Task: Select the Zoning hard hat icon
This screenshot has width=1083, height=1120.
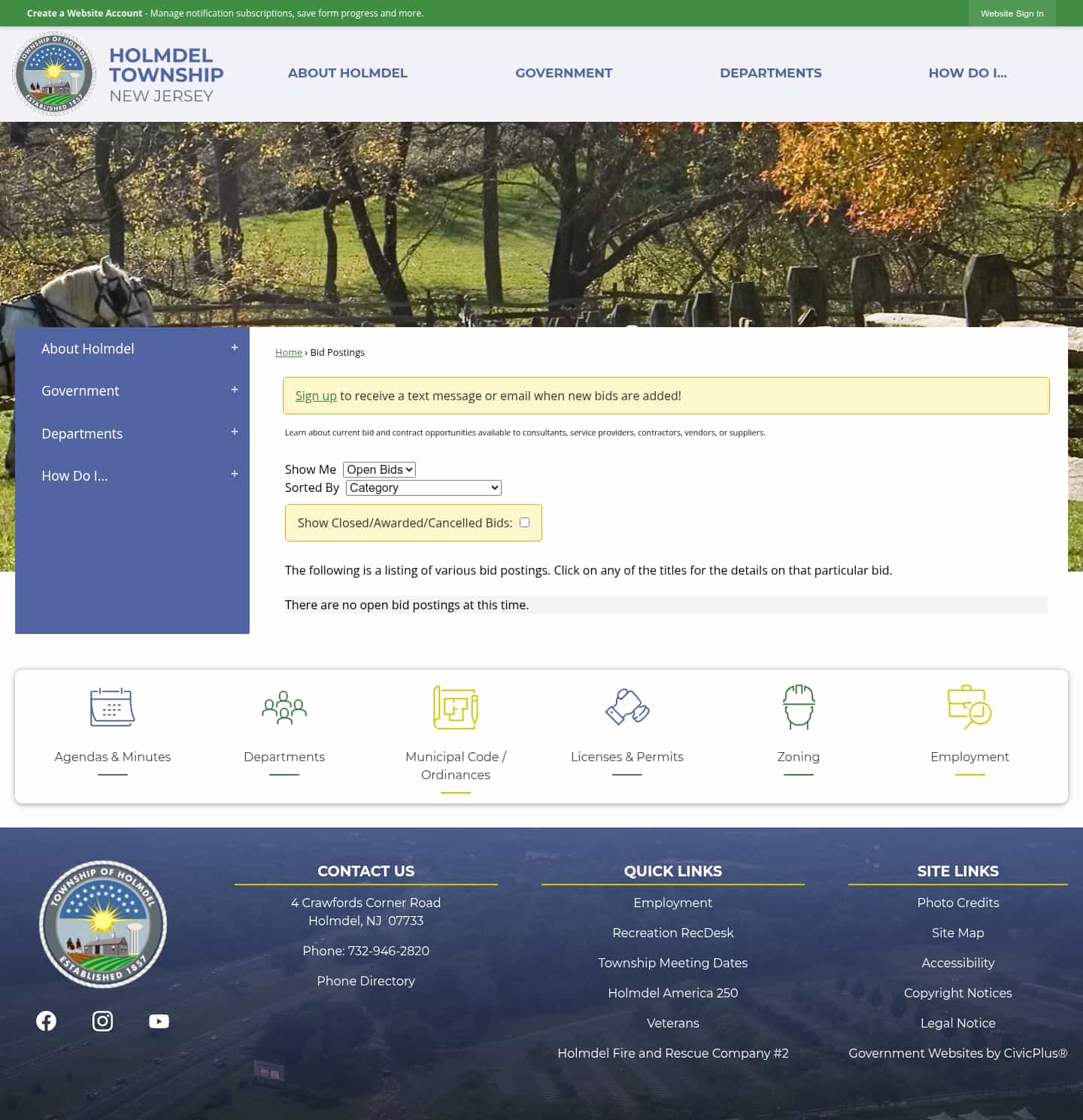Action: click(x=798, y=707)
